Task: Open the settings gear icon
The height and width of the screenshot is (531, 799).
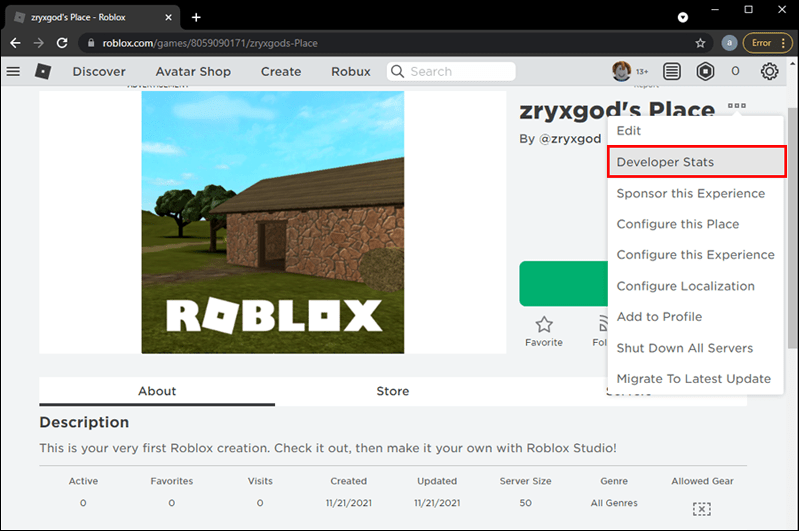Action: (x=769, y=71)
